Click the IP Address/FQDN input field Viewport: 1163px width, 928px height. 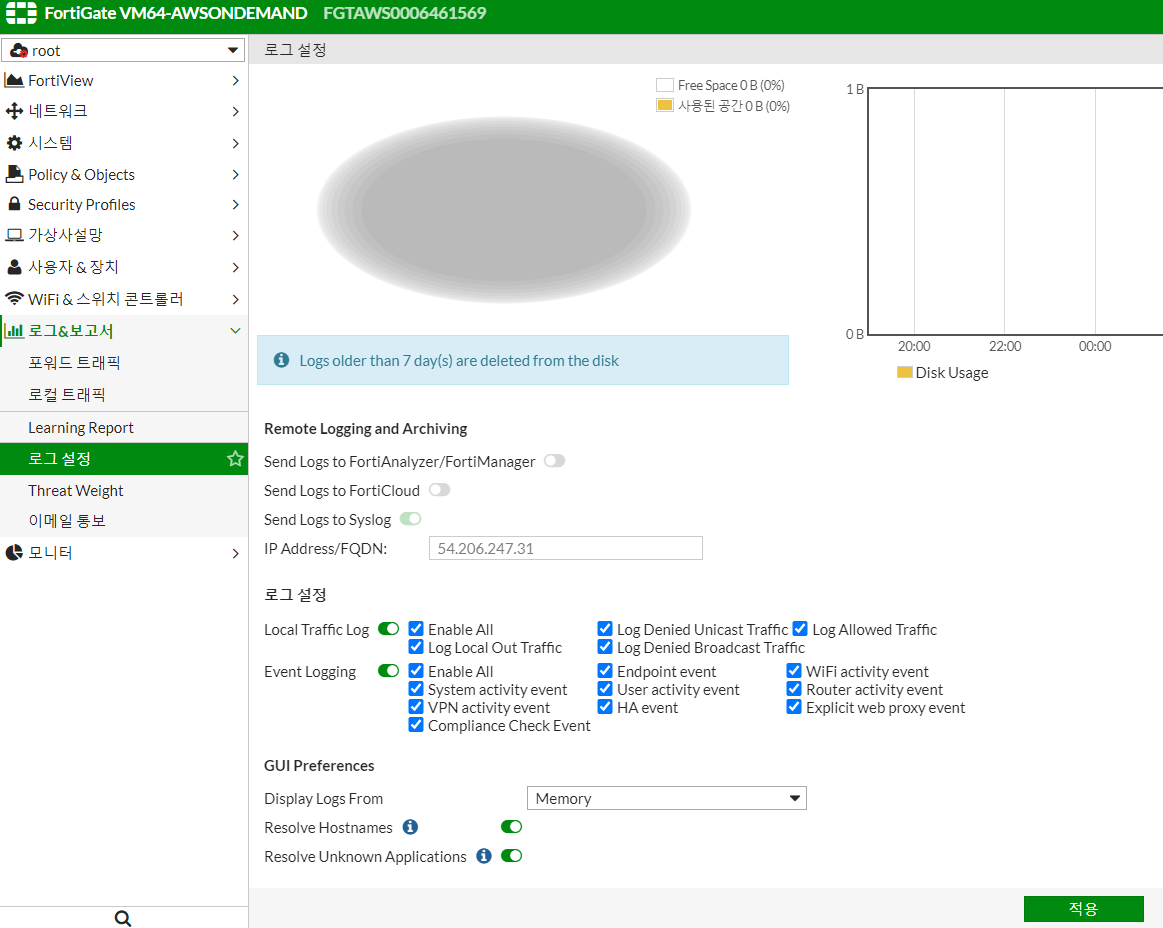tap(565, 548)
